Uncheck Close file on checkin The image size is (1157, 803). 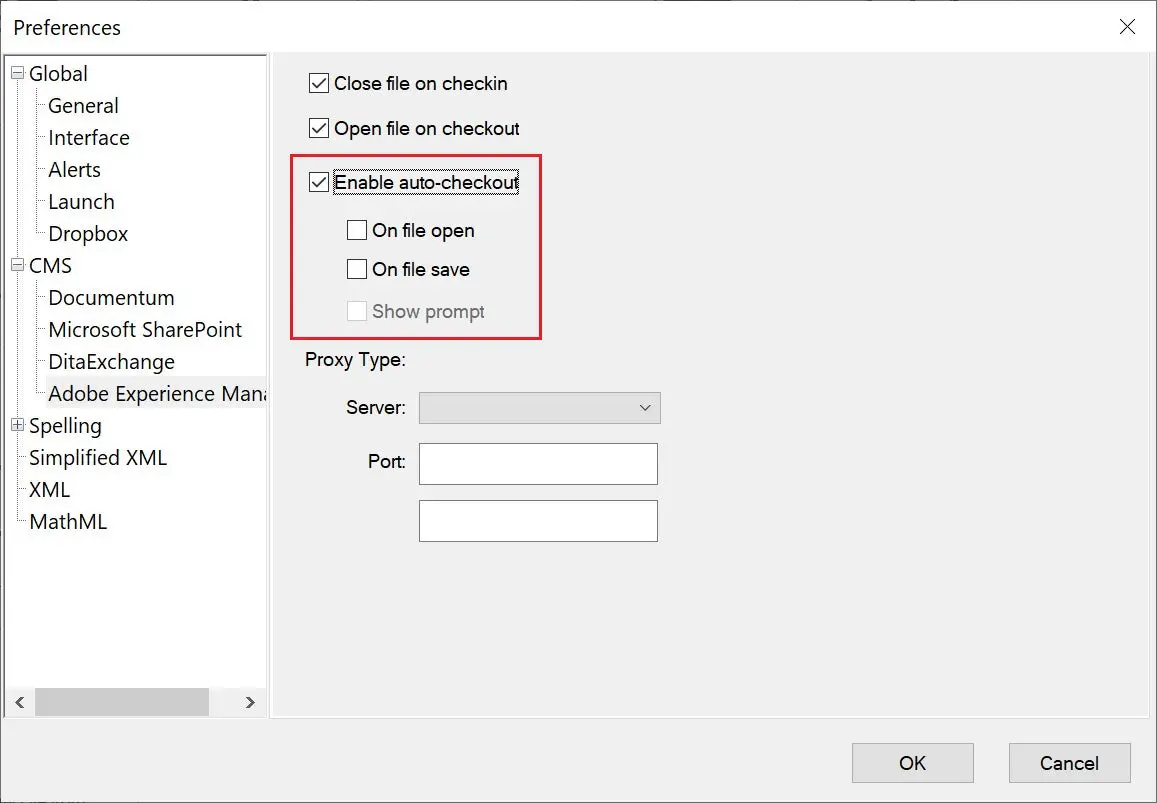[x=318, y=83]
